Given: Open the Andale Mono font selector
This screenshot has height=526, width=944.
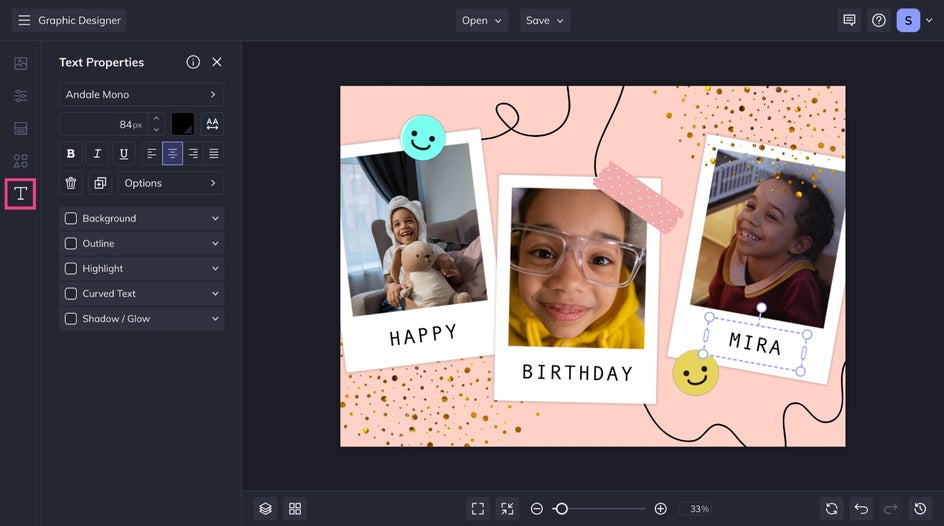Looking at the screenshot, I should (x=141, y=94).
